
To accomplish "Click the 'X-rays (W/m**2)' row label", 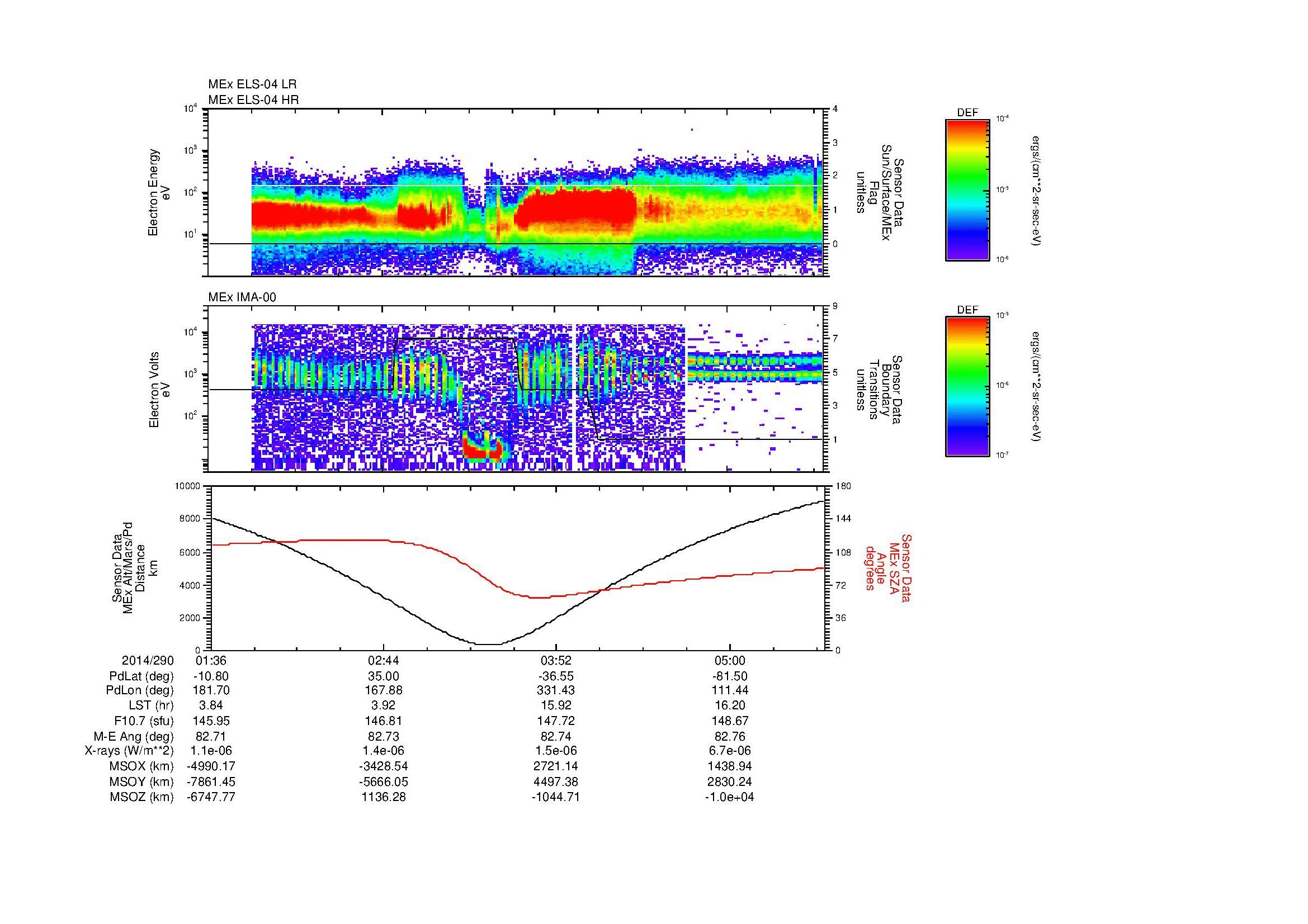I will pyautogui.click(x=129, y=751).
